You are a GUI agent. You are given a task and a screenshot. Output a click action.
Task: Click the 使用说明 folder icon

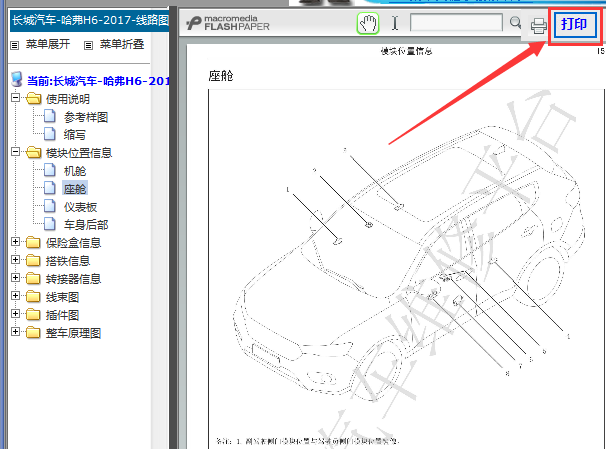33,98
